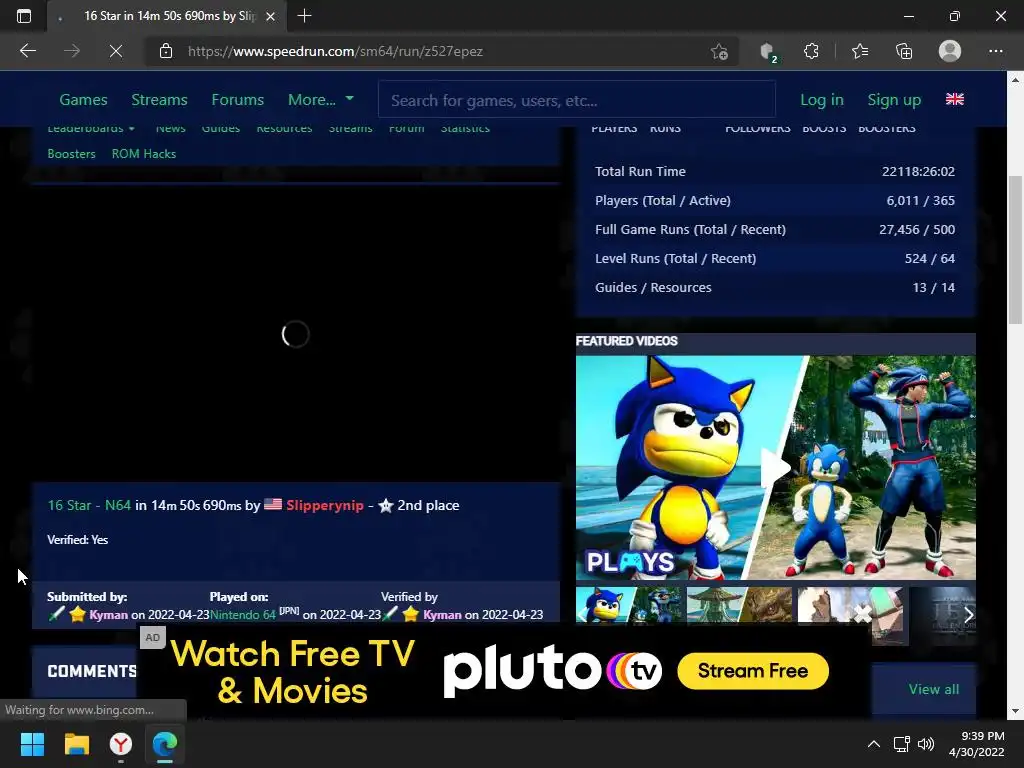The image size is (1024, 768).
Task: Open a new browser tab
Action: 304,16
